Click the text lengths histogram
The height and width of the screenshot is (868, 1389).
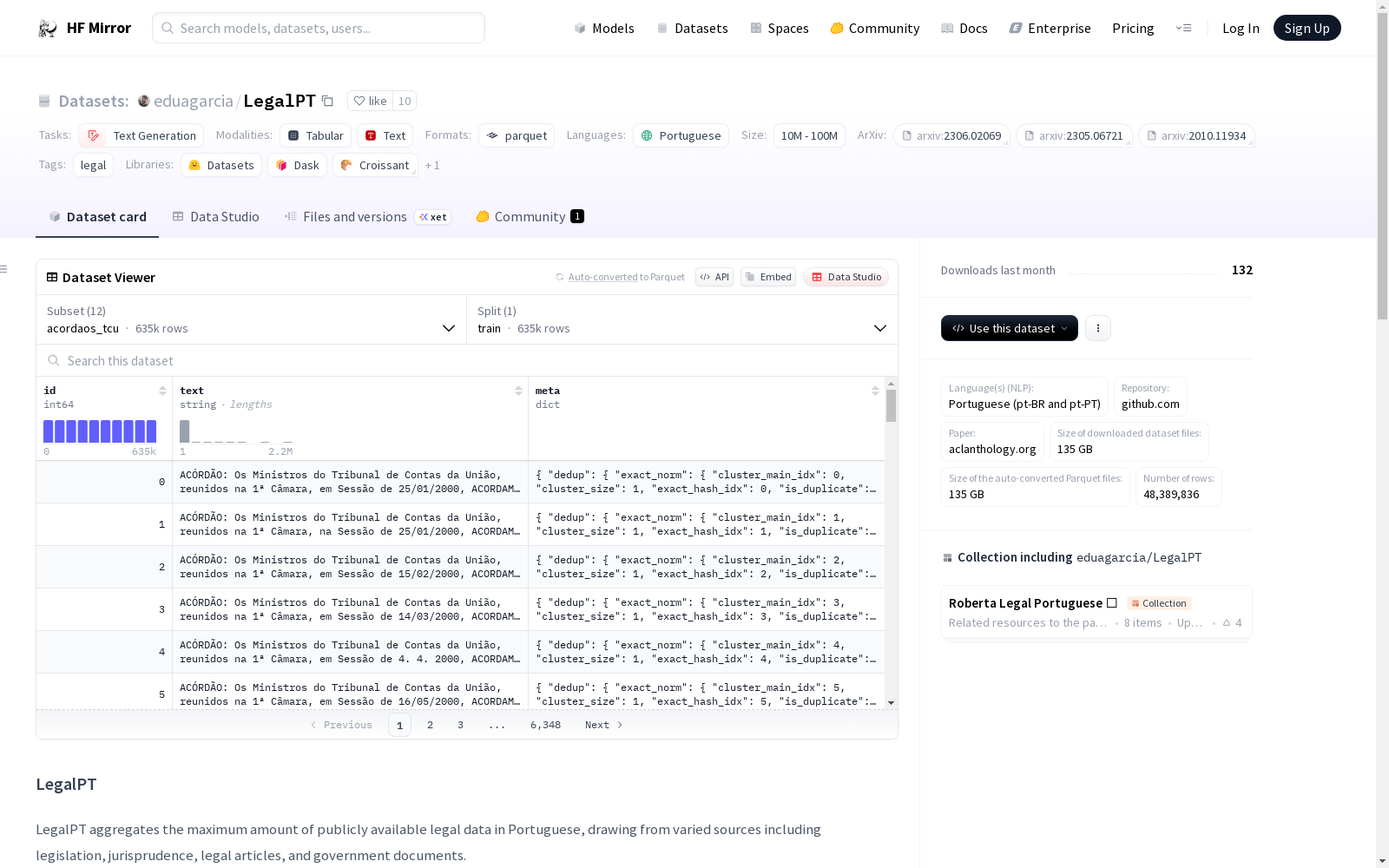pos(235,431)
